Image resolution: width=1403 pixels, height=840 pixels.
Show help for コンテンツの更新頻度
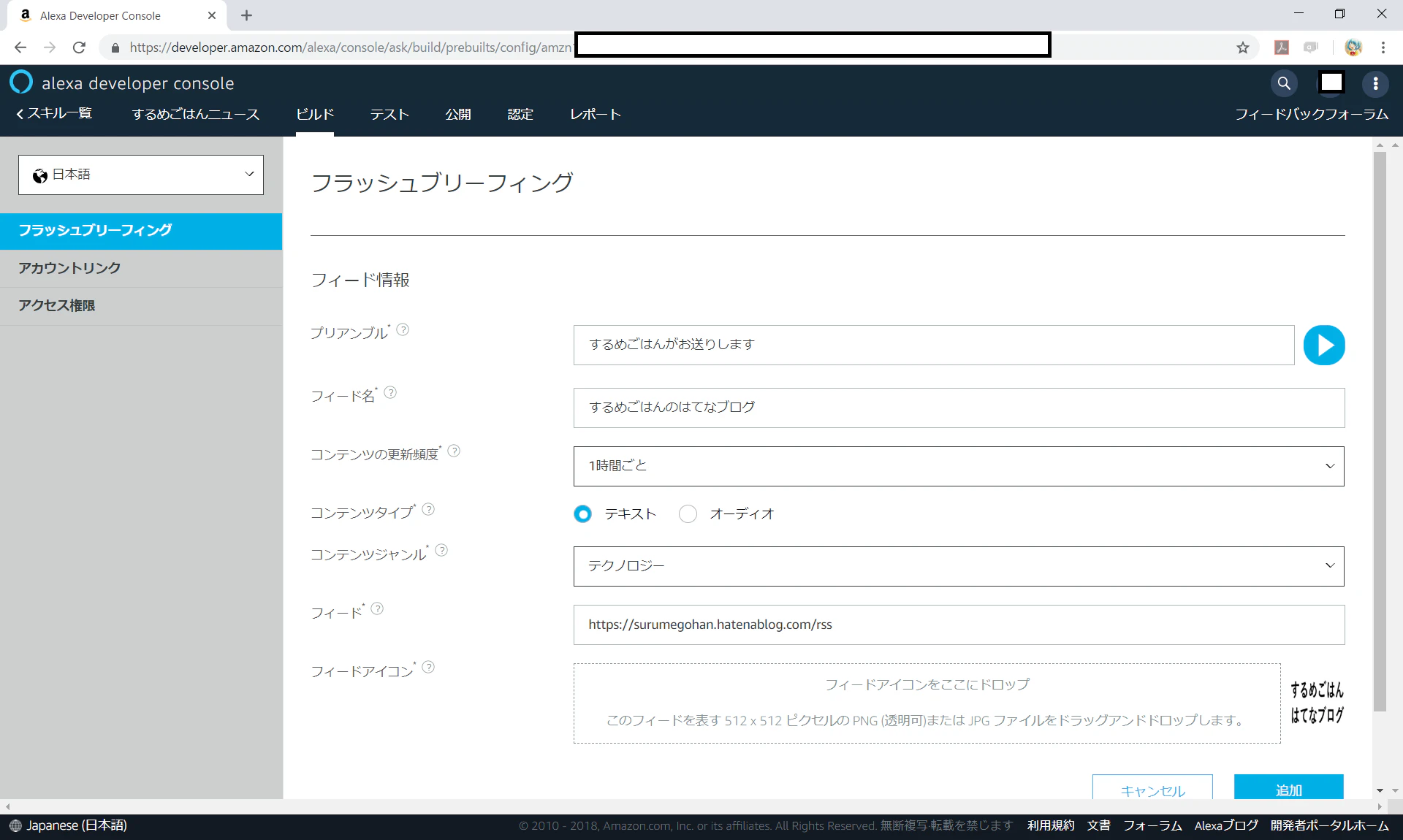click(454, 451)
